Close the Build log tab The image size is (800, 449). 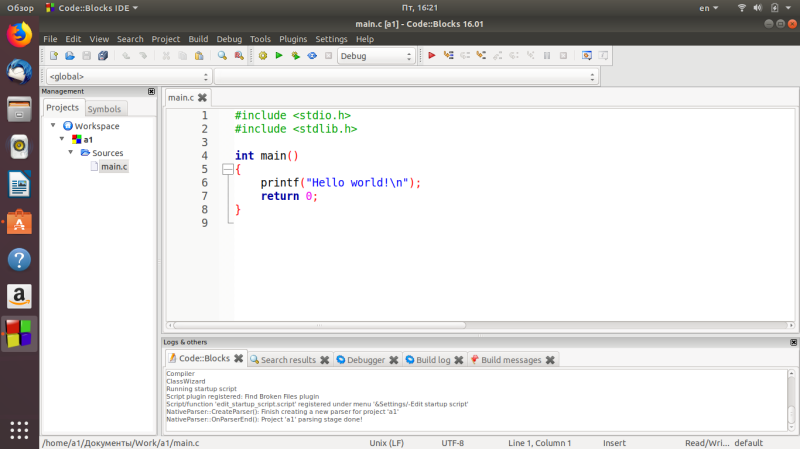click(459, 360)
